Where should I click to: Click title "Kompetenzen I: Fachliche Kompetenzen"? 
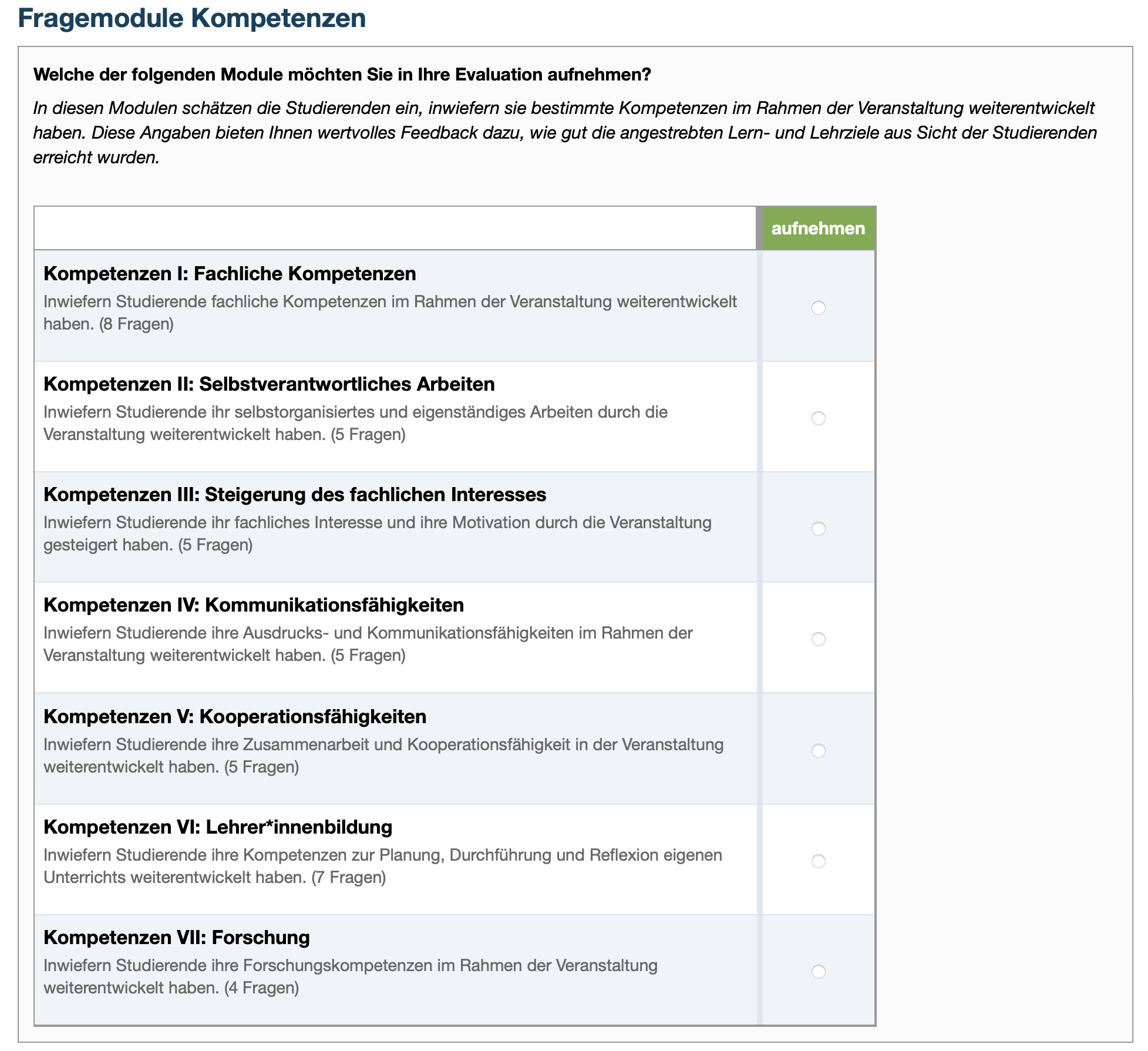pos(230,274)
